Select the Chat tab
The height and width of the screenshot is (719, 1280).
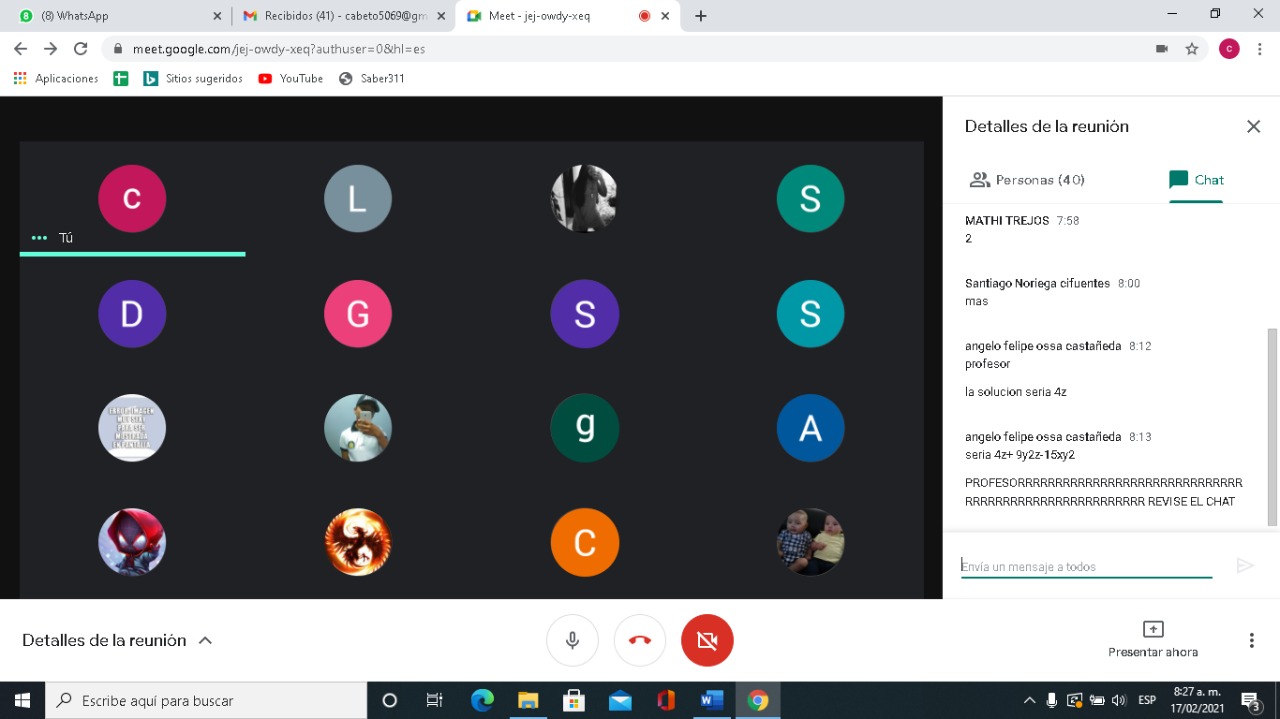point(1196,180)
